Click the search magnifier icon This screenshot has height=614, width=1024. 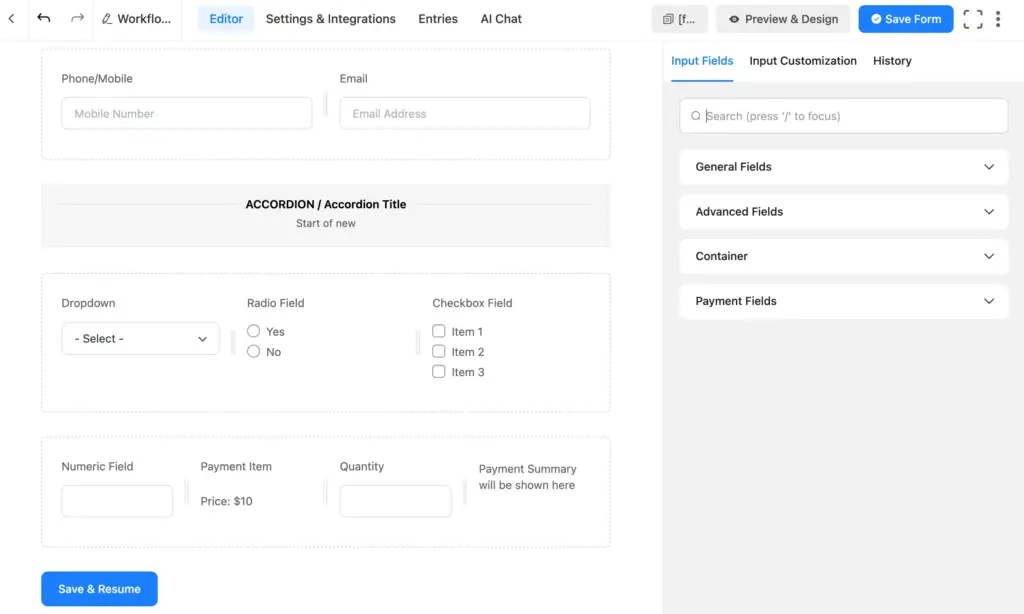click(696, 116)
